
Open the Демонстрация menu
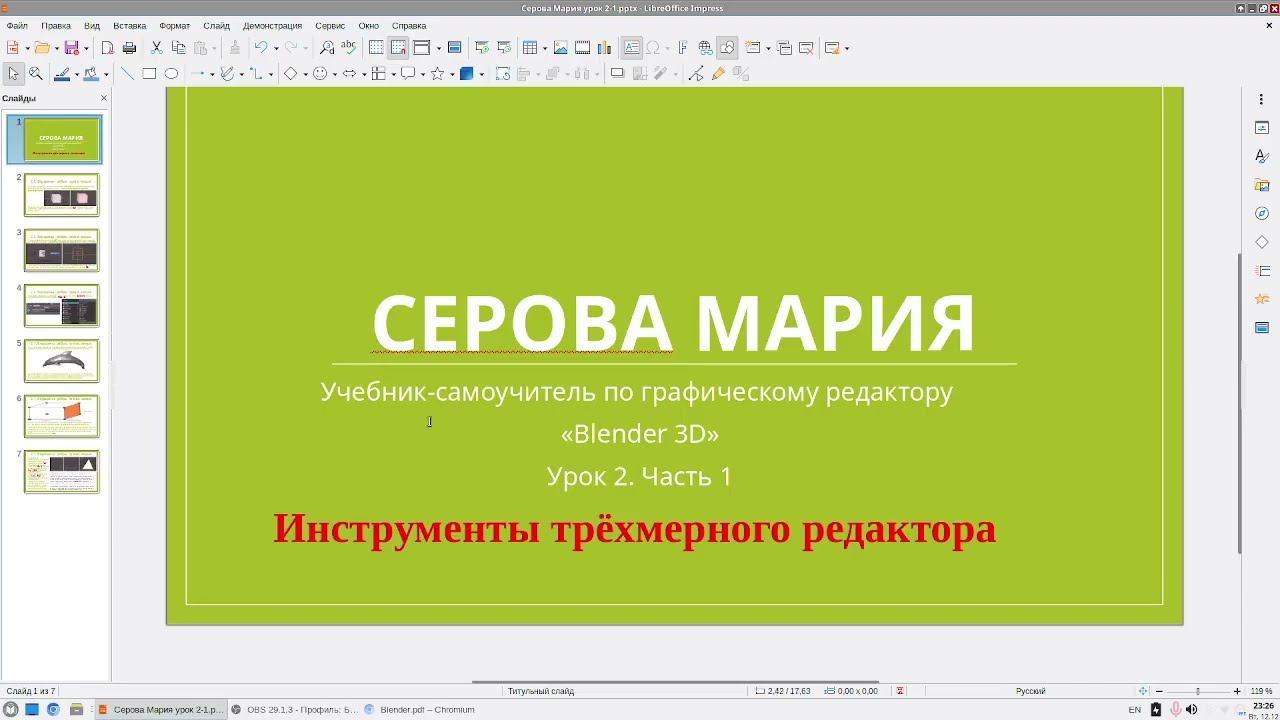click(272, 25)
